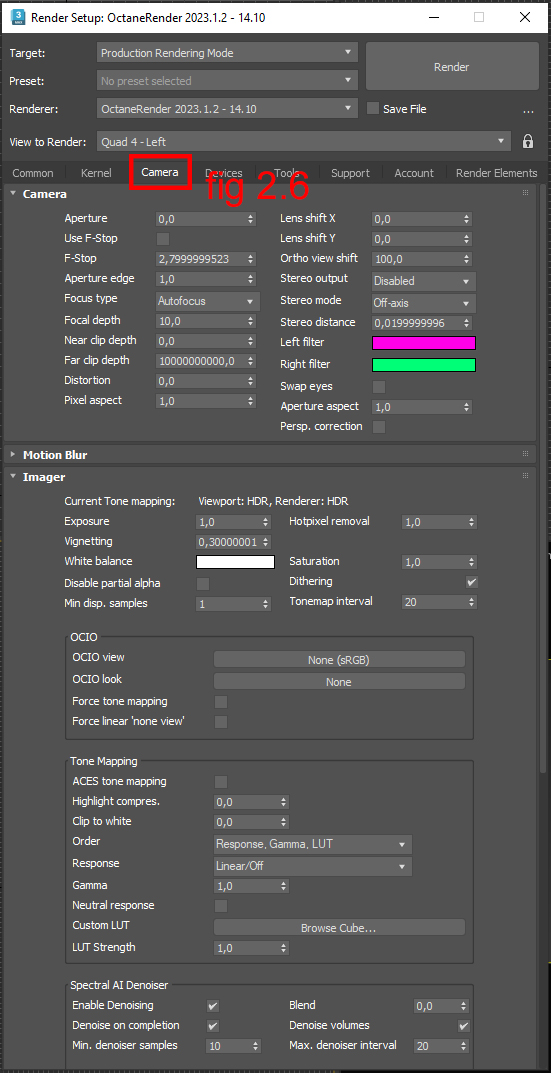Image resolution: width=551 pixels, height=1073 pixels.
Task: Collapse the Camera rollout
Action: click(13, 194)
